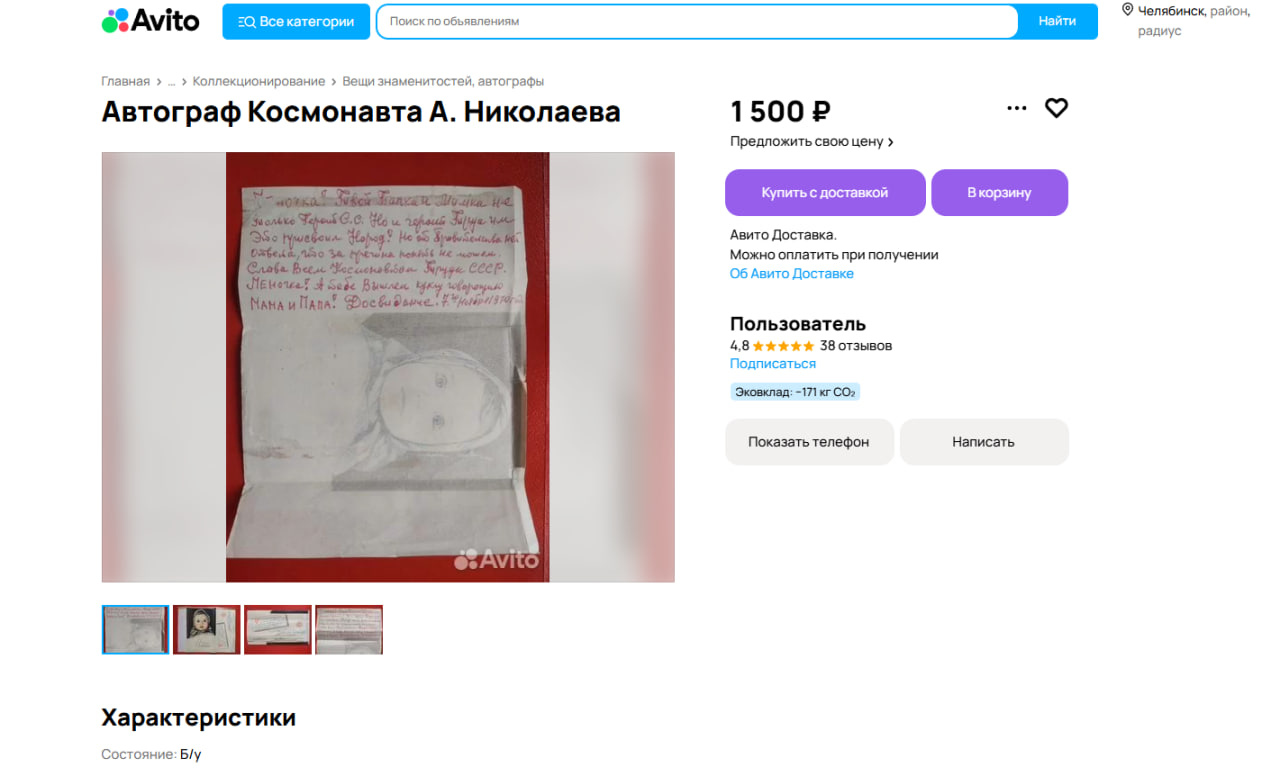Click Показать телефон button
This screenshot has width=1280, height=776.
tap(809, 441)
